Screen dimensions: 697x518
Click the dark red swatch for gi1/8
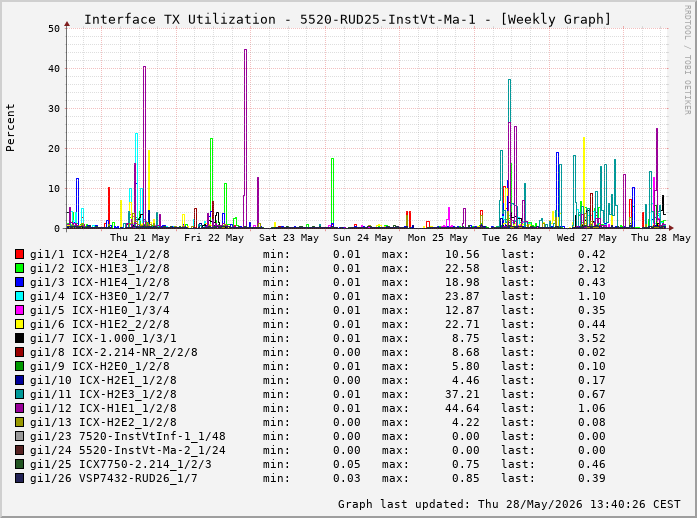[x=19, y=352]
